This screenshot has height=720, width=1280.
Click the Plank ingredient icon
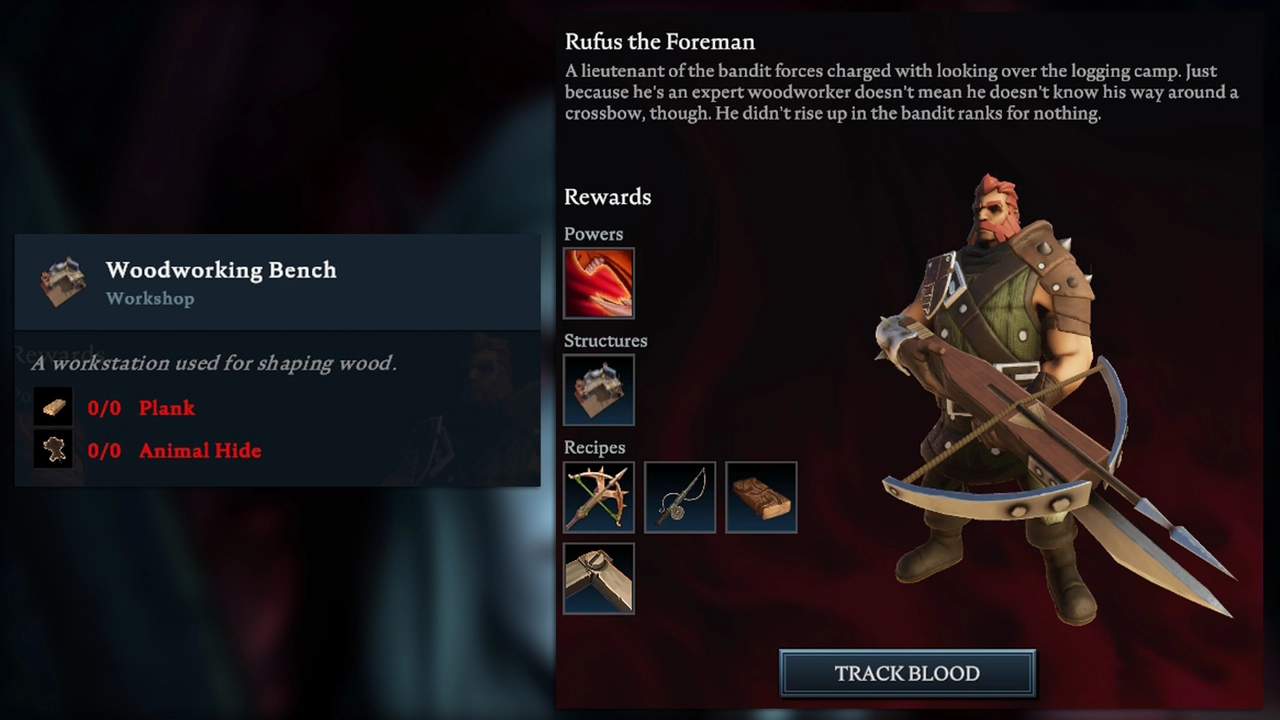[54, 408]
